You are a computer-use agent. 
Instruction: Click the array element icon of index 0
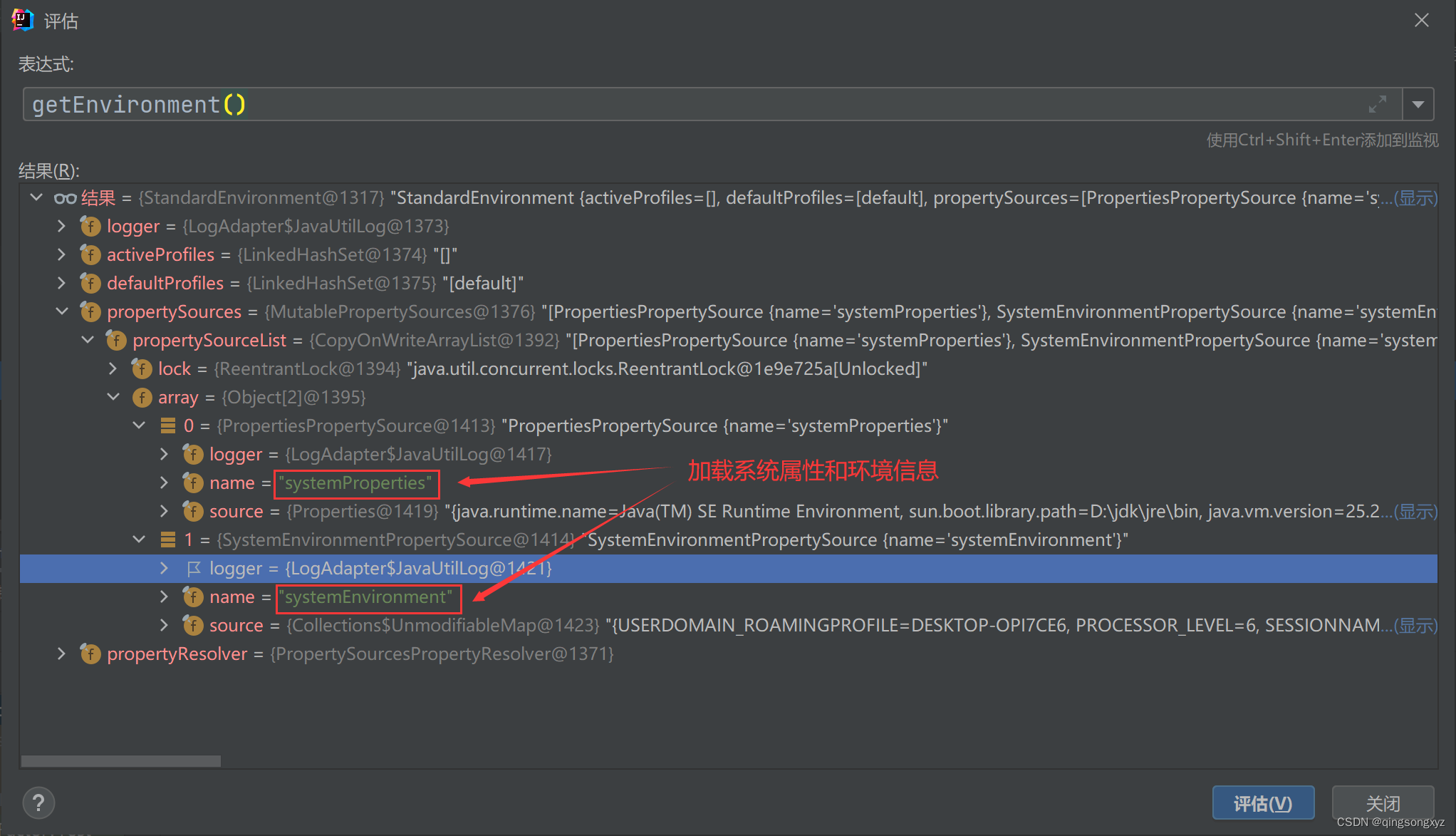168,425
